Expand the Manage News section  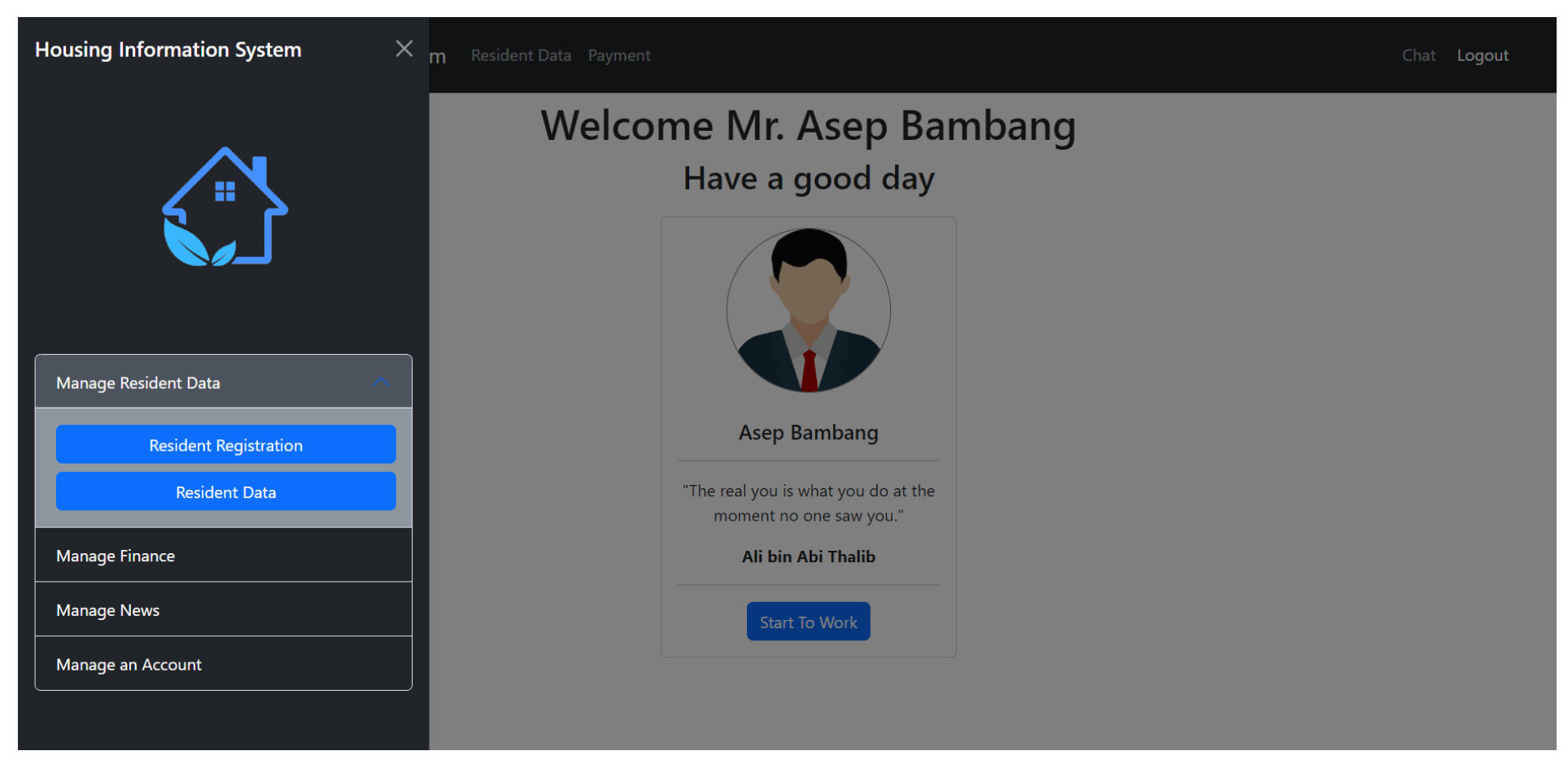pos(223,610)
